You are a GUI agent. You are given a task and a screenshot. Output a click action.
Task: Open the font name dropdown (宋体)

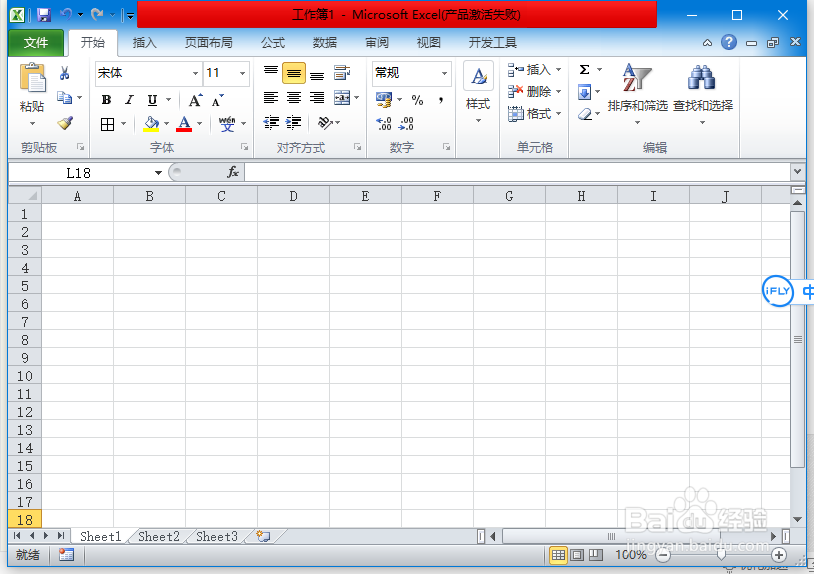pos(195,73)
